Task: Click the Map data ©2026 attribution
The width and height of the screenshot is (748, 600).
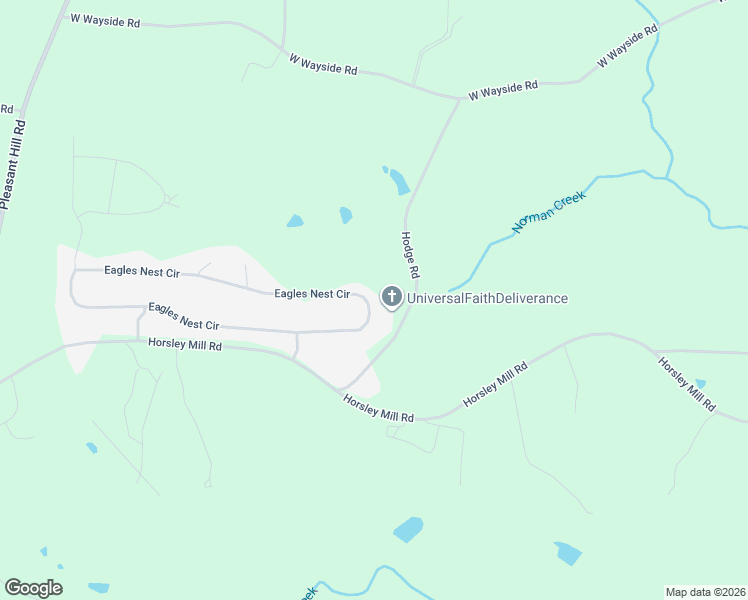Action: (x=706, y=592)
